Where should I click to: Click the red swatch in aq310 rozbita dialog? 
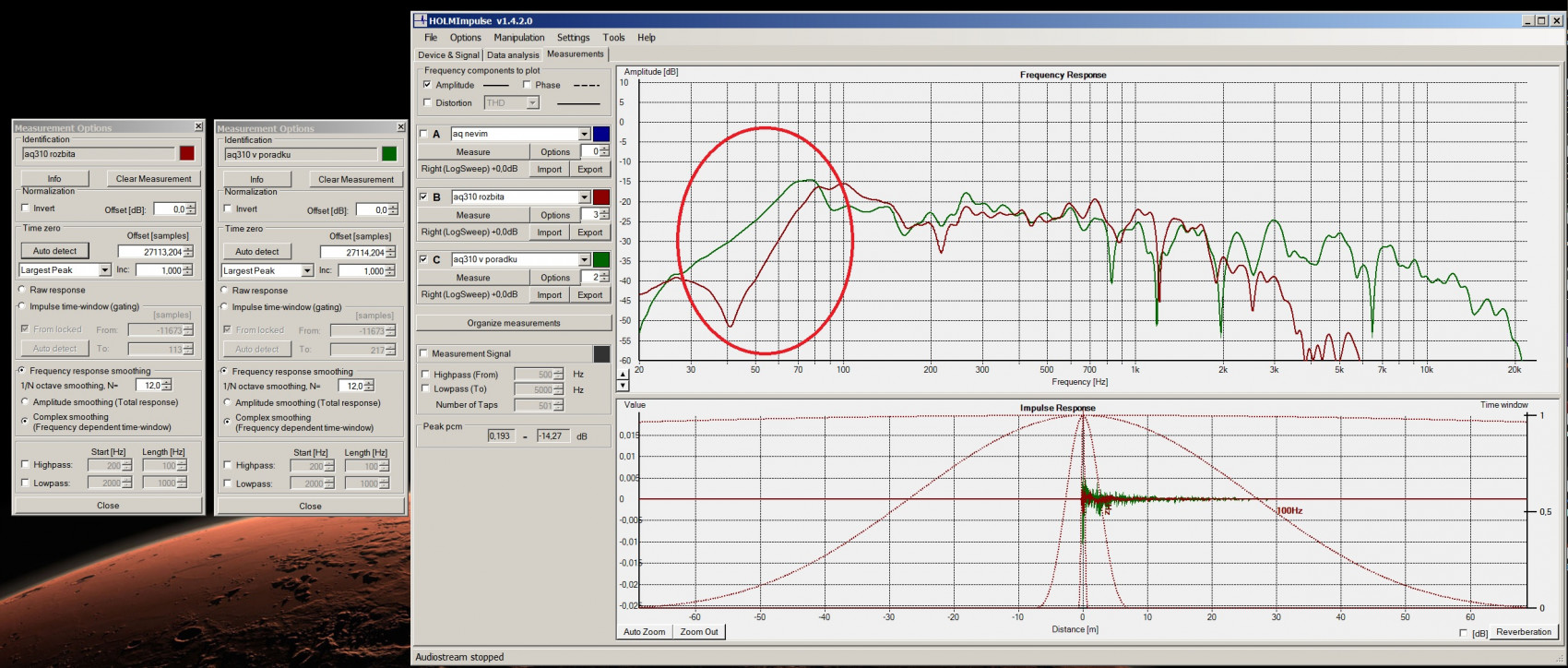coord(186,153)
